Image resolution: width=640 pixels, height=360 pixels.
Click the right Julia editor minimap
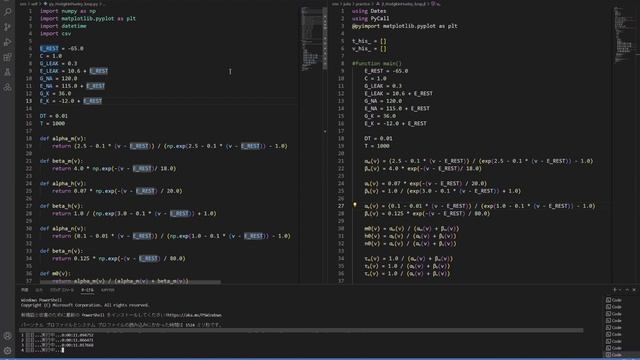624,35
